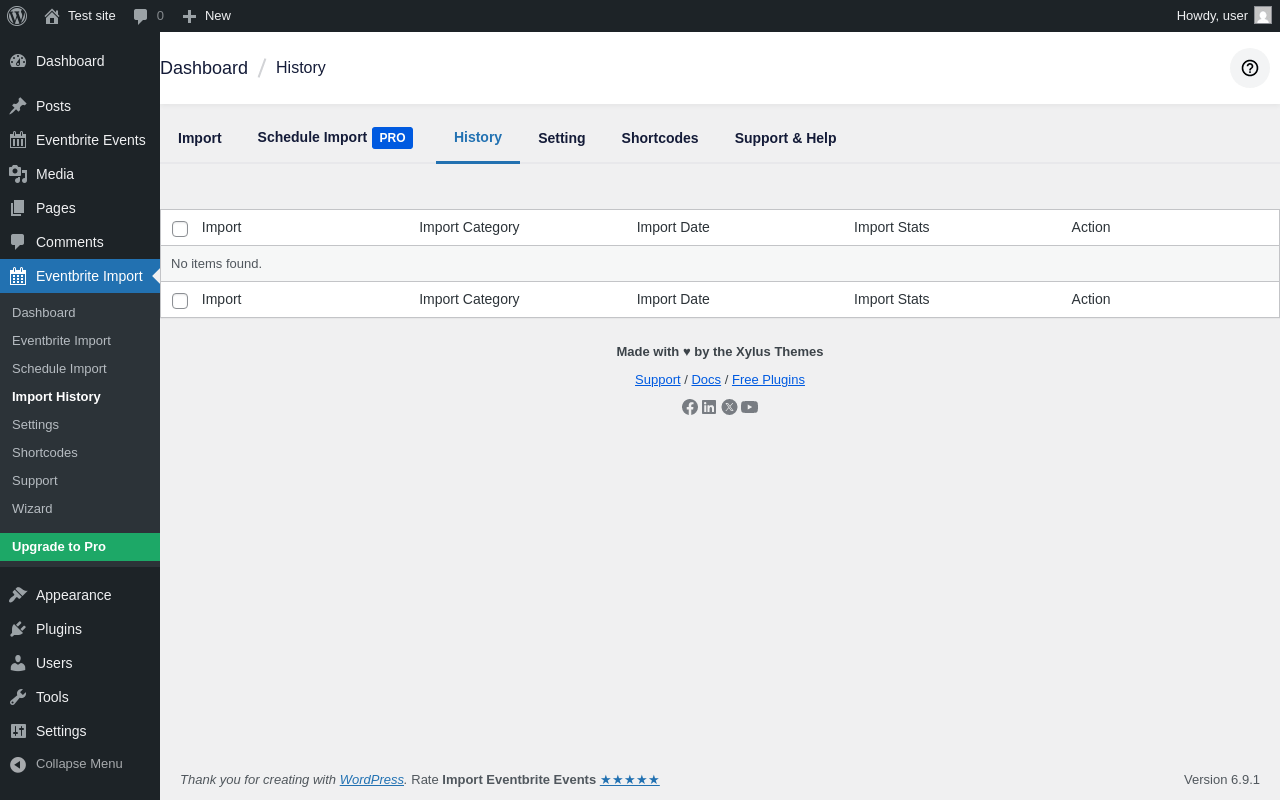1280x800 pixels.
Task: Open Support submenu item
Action: coord(80,480)
